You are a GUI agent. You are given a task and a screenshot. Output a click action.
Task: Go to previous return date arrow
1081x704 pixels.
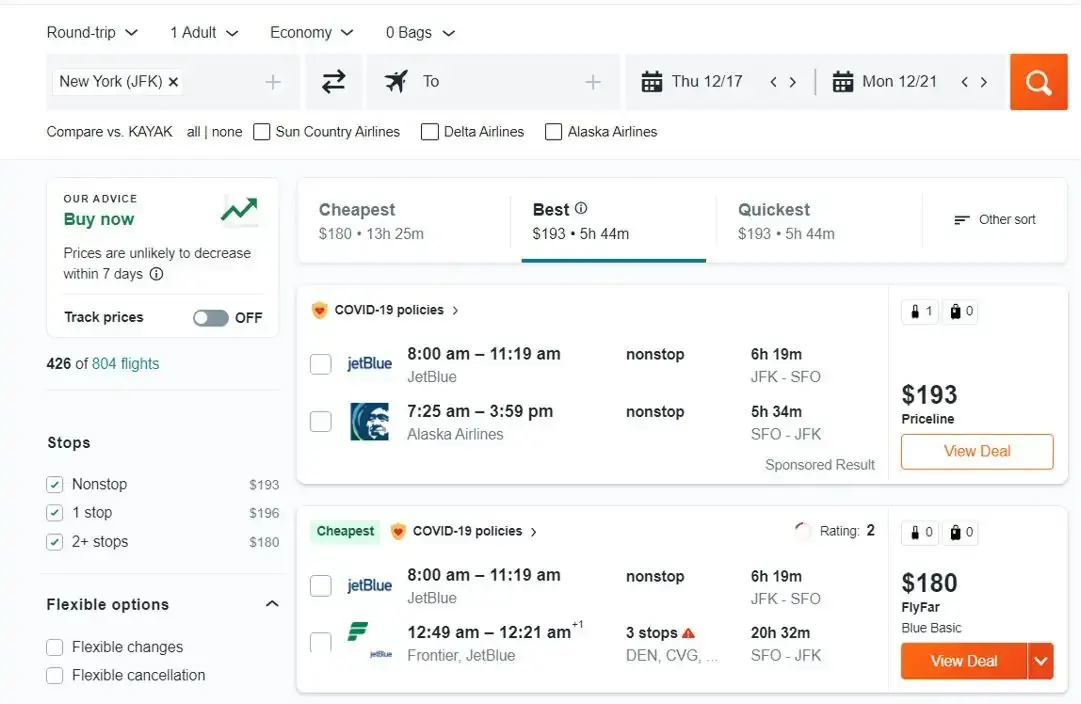964,82
